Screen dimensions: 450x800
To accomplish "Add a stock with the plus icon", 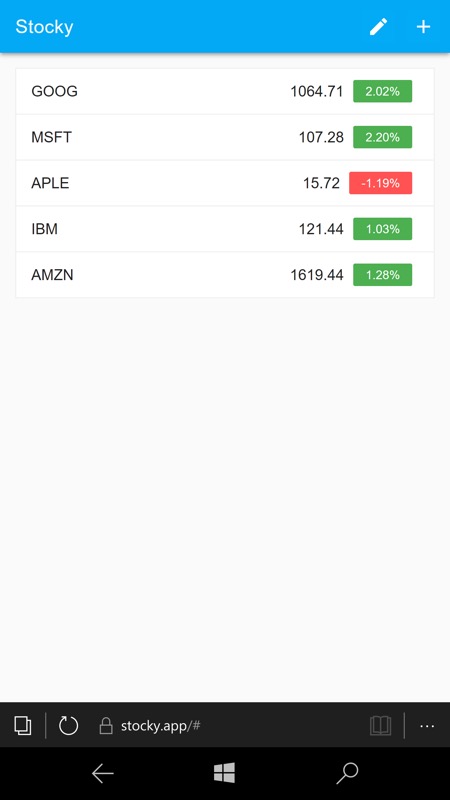I will tap(423, 27).
